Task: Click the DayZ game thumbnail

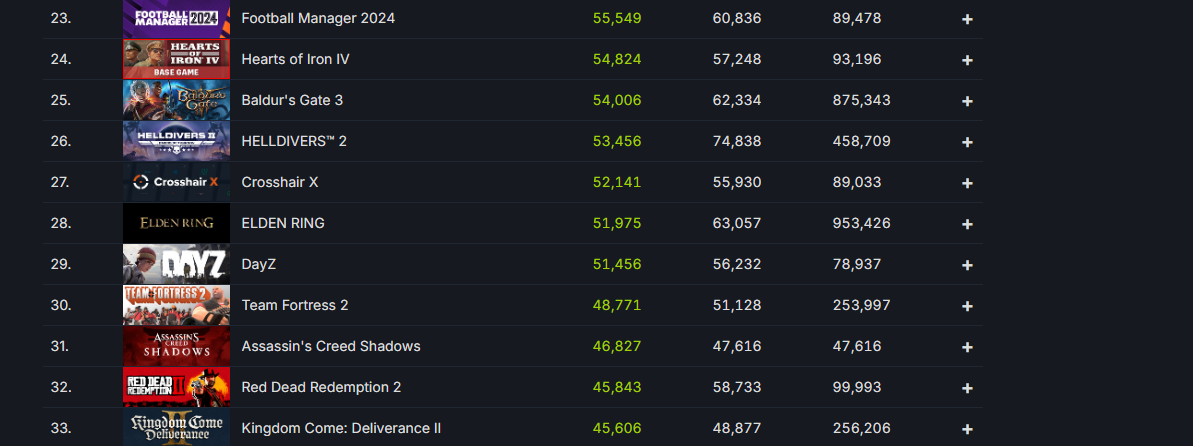Action: click(x=177, y=265)
